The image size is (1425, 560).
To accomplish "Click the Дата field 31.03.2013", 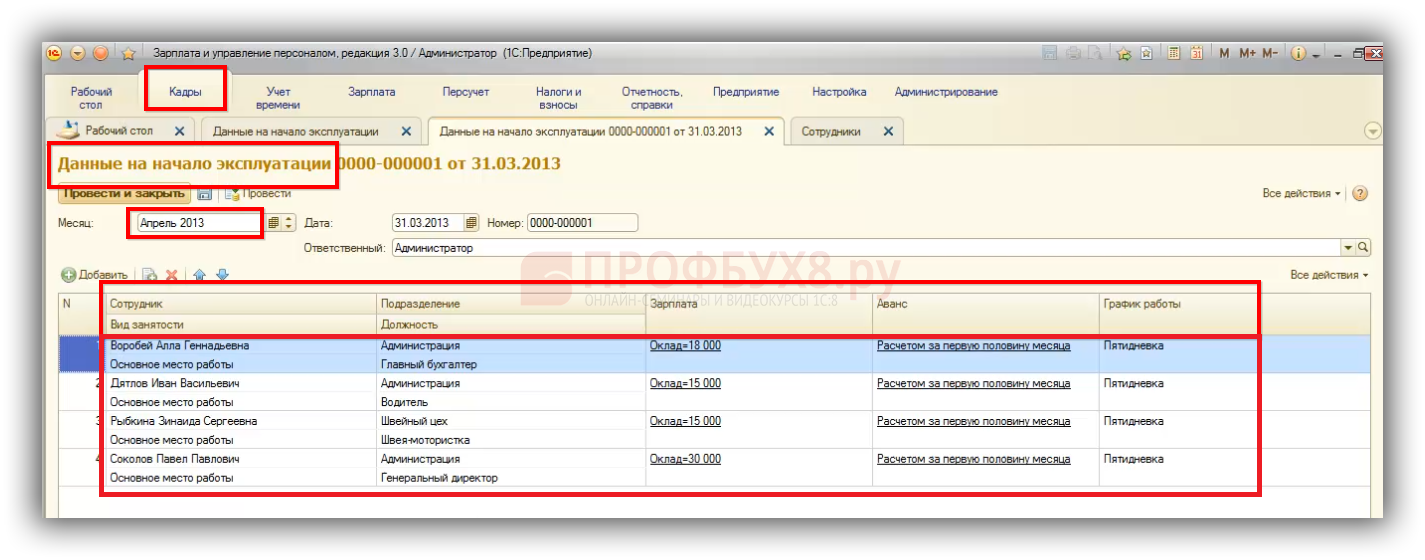I will [427, 223].
